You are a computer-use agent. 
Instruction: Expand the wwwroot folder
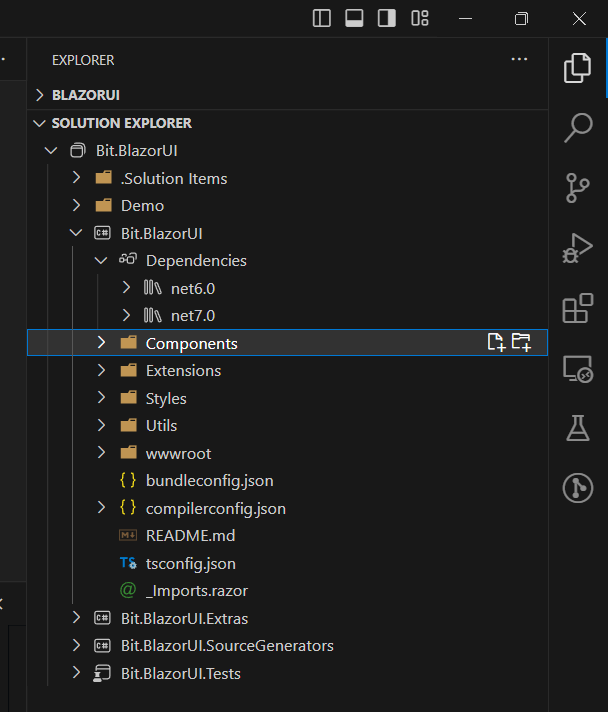point(101,453)
